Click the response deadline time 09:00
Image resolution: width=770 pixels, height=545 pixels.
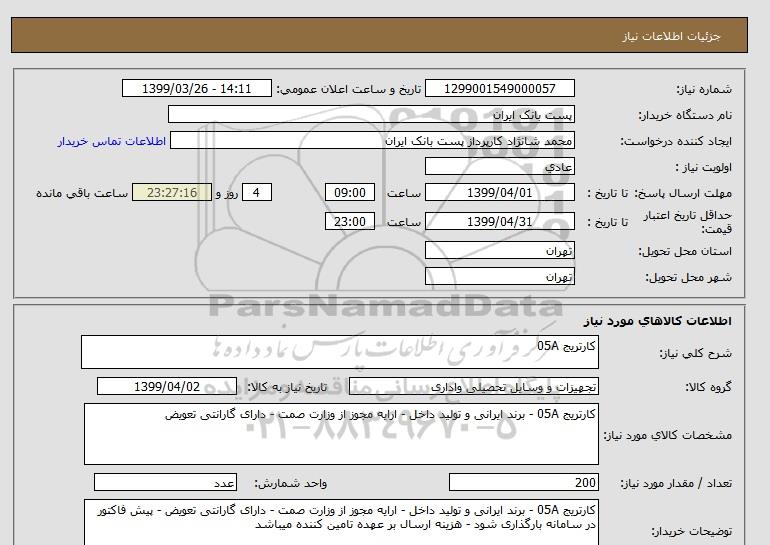(x=350, y=192)
